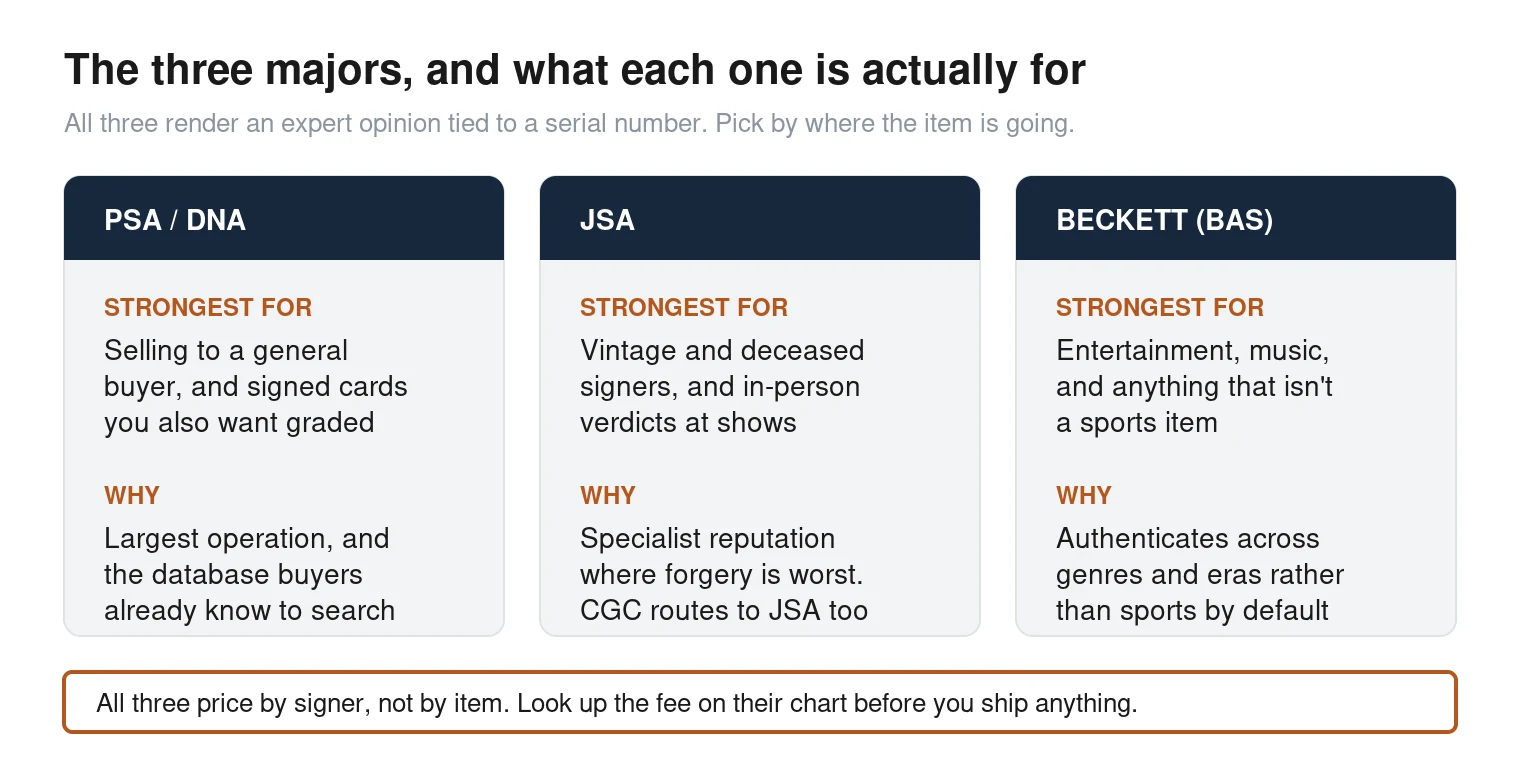Click the WHY label in the JSA card

click(608, 495)
